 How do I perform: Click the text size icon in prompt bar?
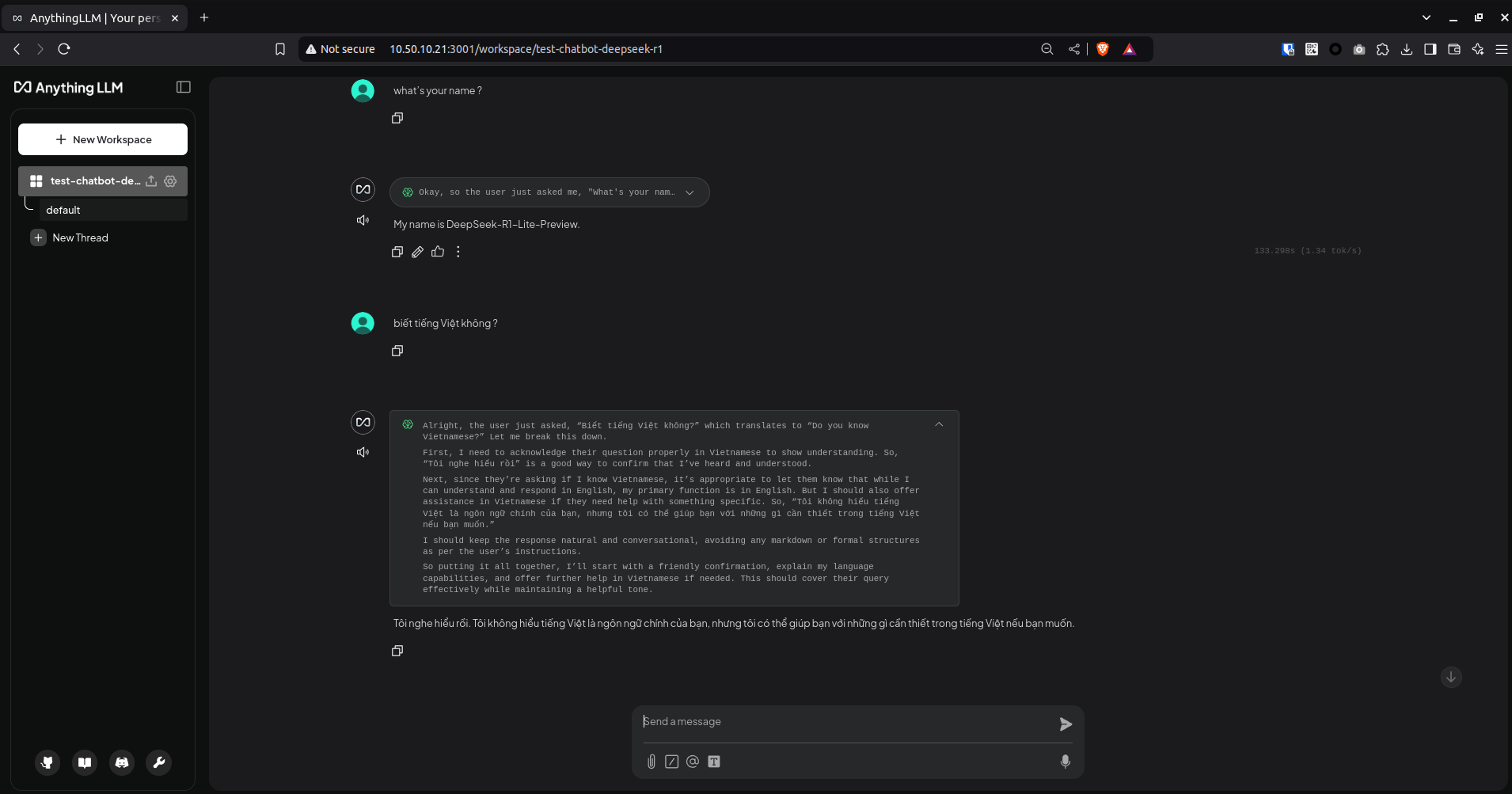pos(714,762)
